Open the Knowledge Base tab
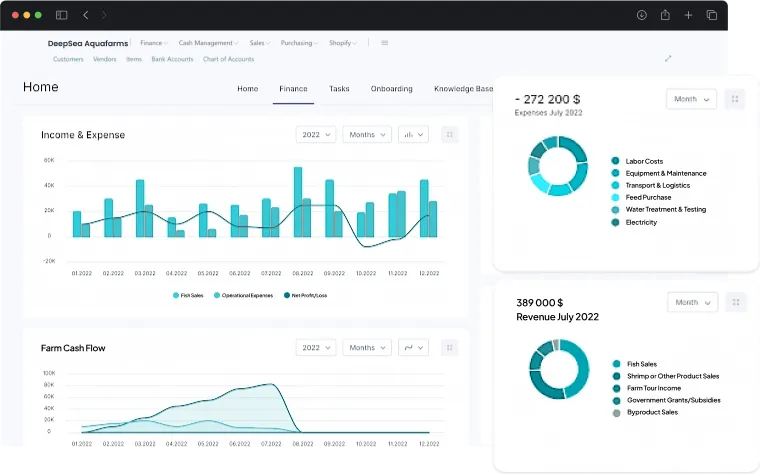 pos(463,89)
